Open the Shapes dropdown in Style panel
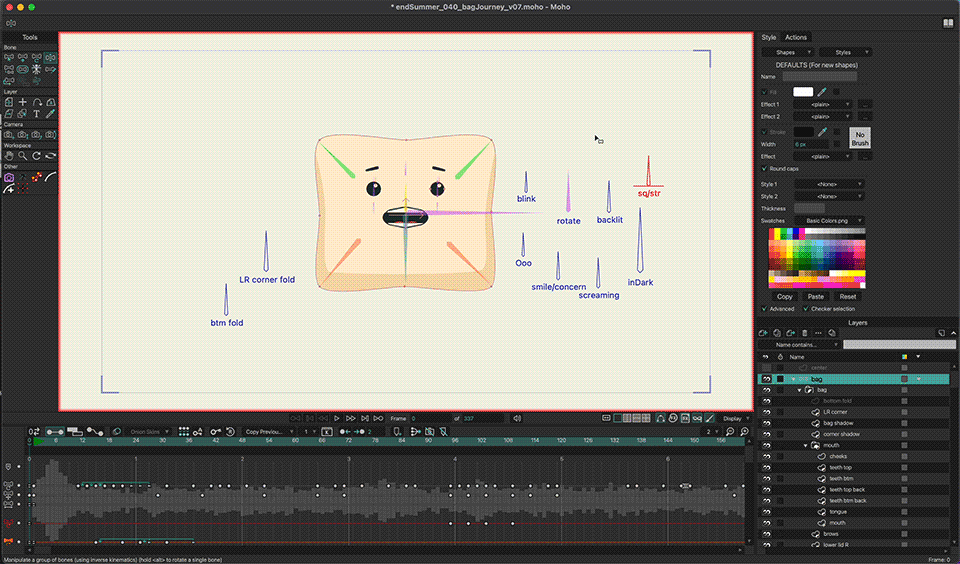The width and height of the screenshot is (960, 564). (787, 52)
